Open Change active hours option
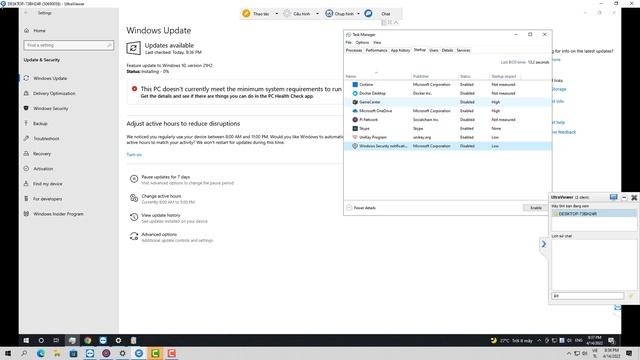Image resolution: width=640 pixels, height=360 pixels. click(x=161, y=196)
